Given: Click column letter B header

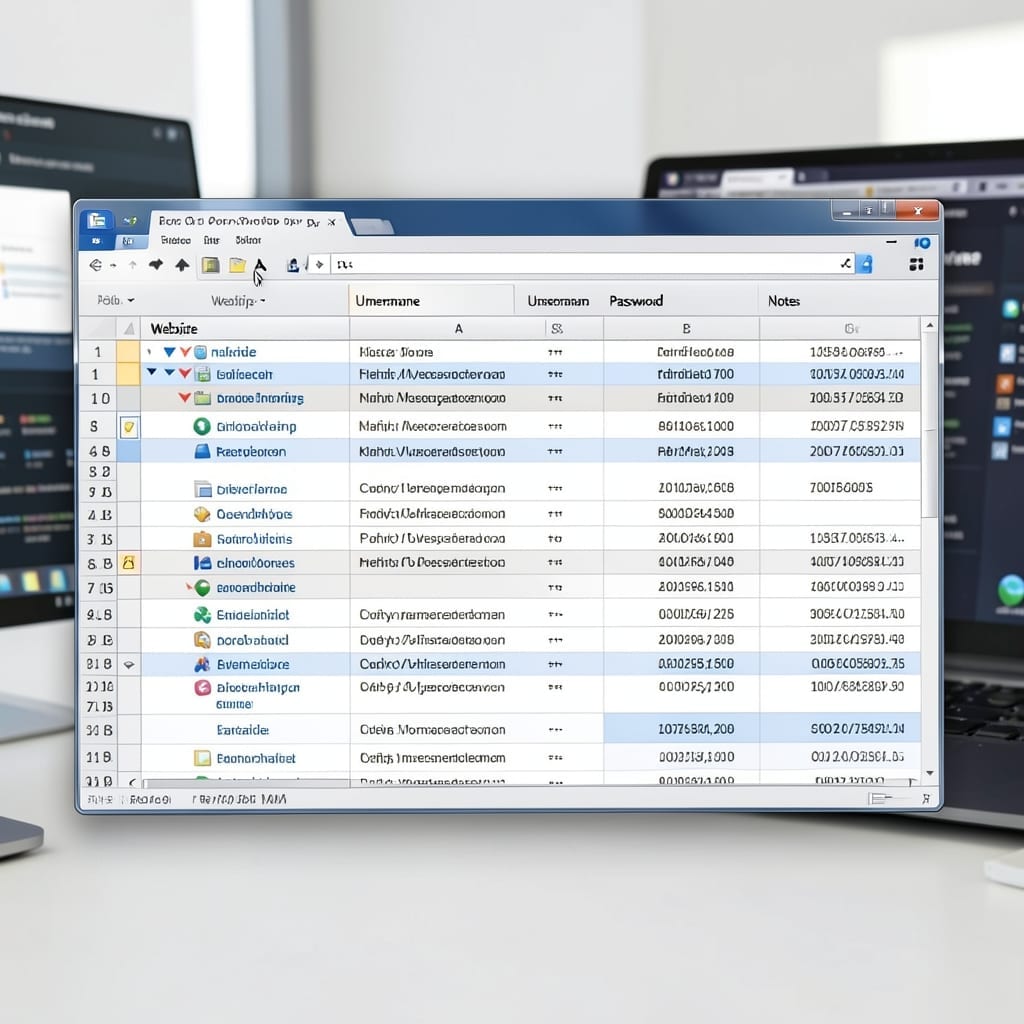Looking at the screenshot, I should tap(686, 328).
